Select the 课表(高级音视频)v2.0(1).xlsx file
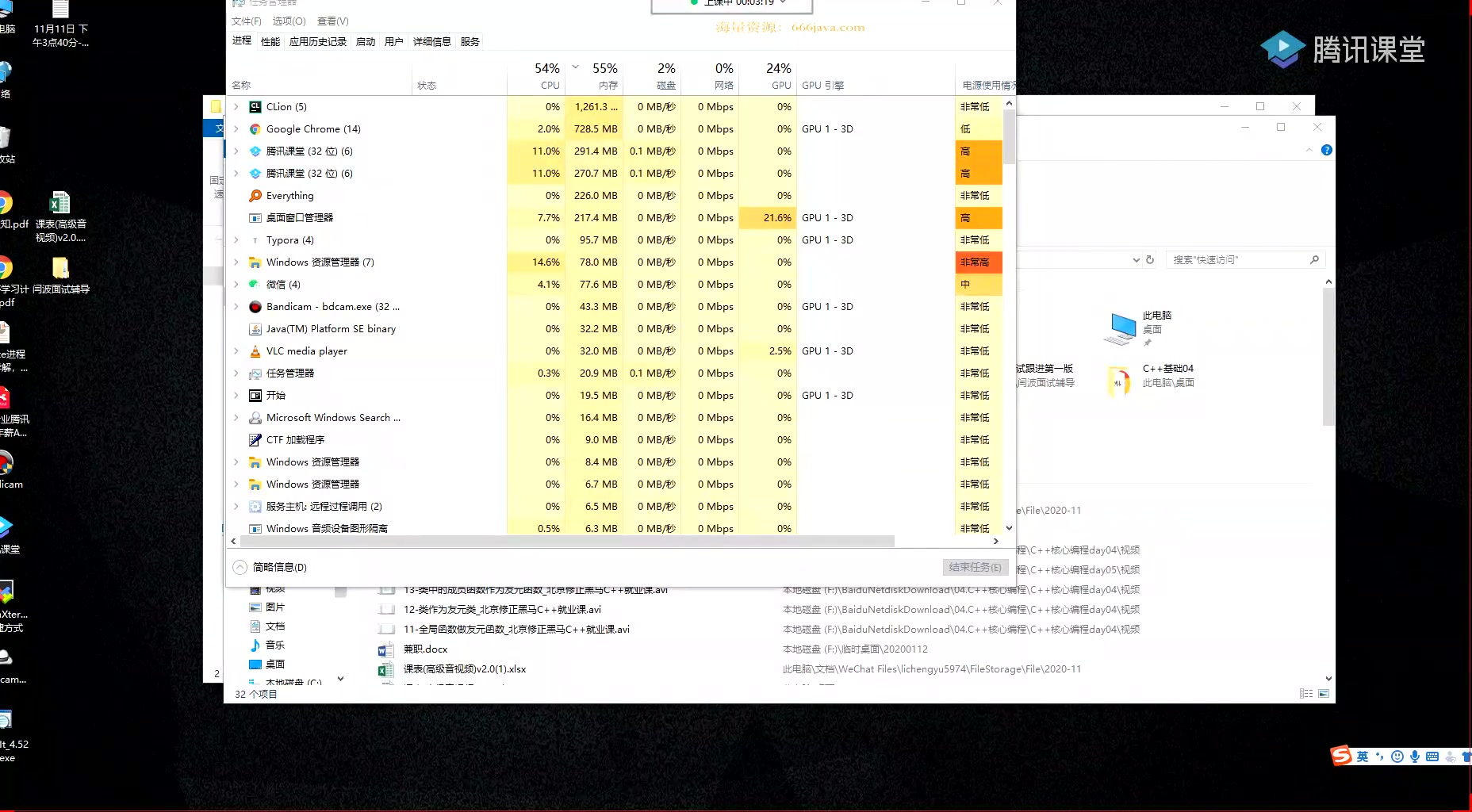 tap(465, 669)
